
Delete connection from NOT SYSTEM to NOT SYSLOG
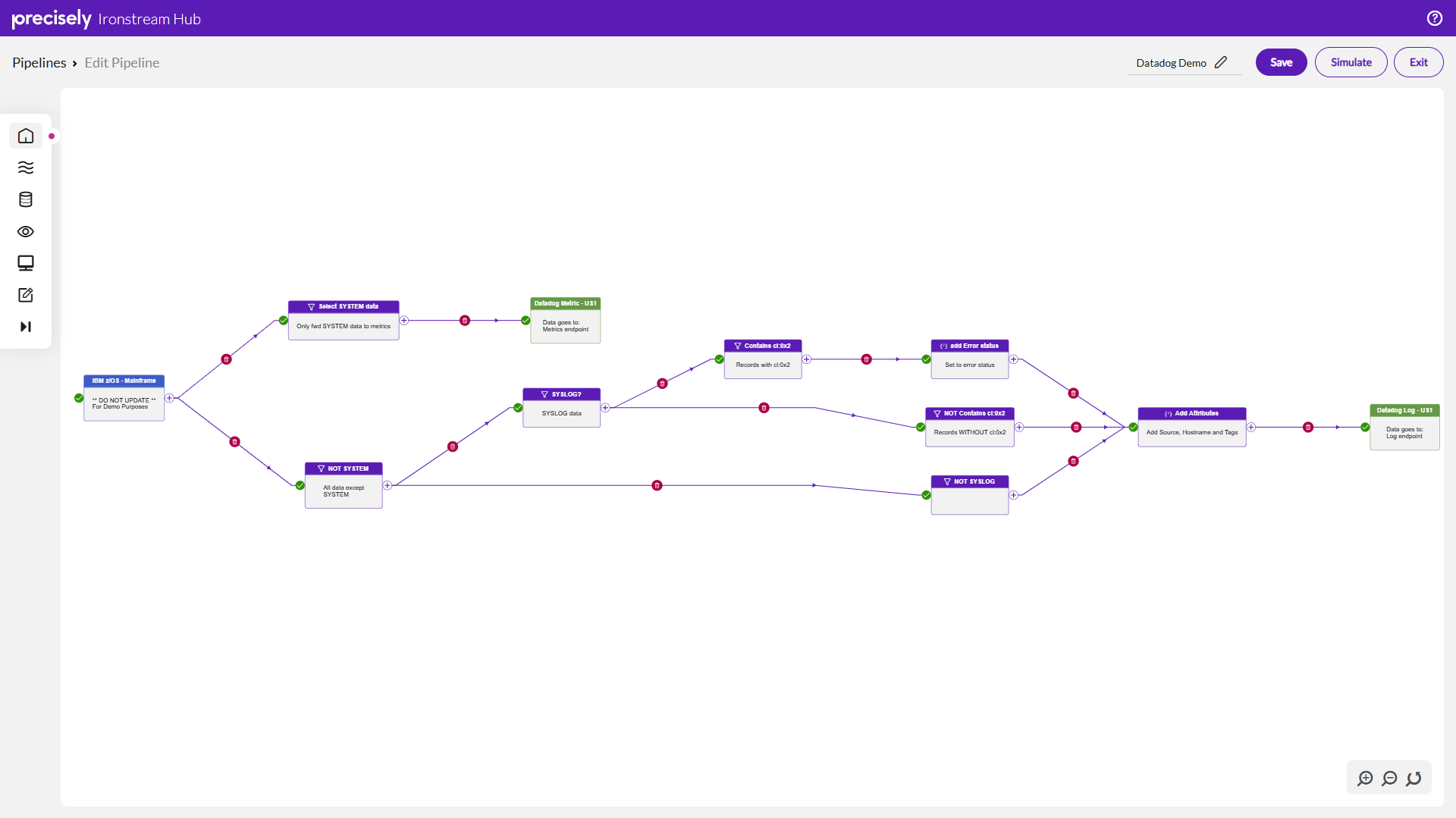tap(657, 485)
